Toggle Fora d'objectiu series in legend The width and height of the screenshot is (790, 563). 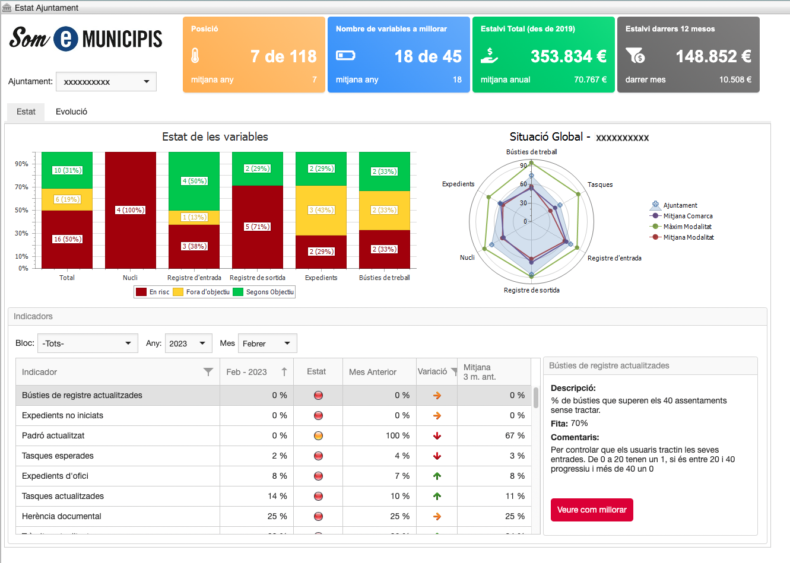201,292
